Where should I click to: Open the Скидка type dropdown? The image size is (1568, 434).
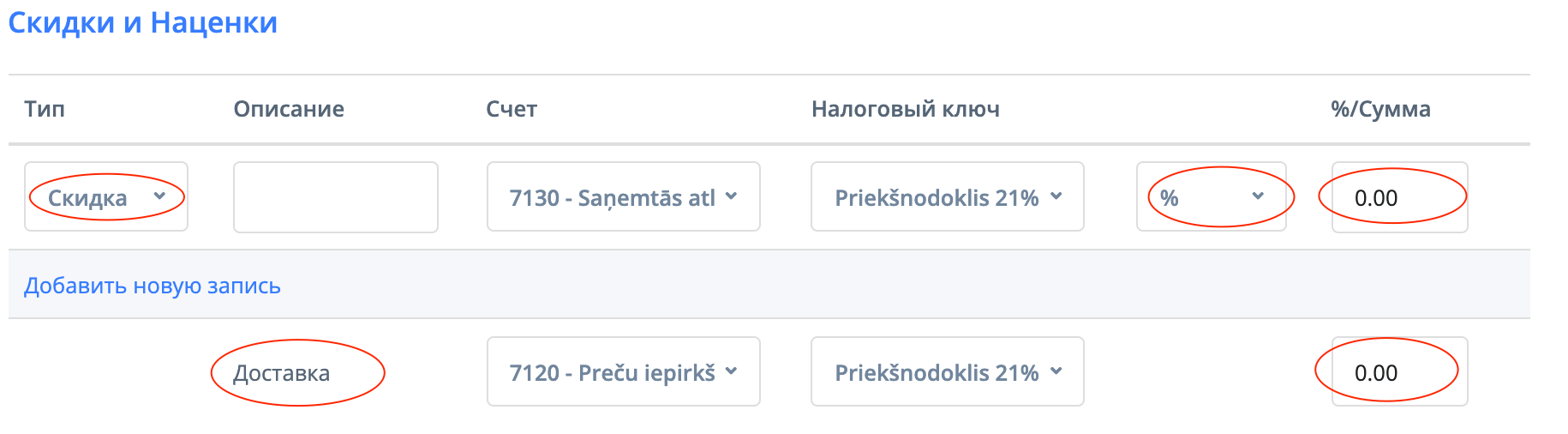click(105, 197)
